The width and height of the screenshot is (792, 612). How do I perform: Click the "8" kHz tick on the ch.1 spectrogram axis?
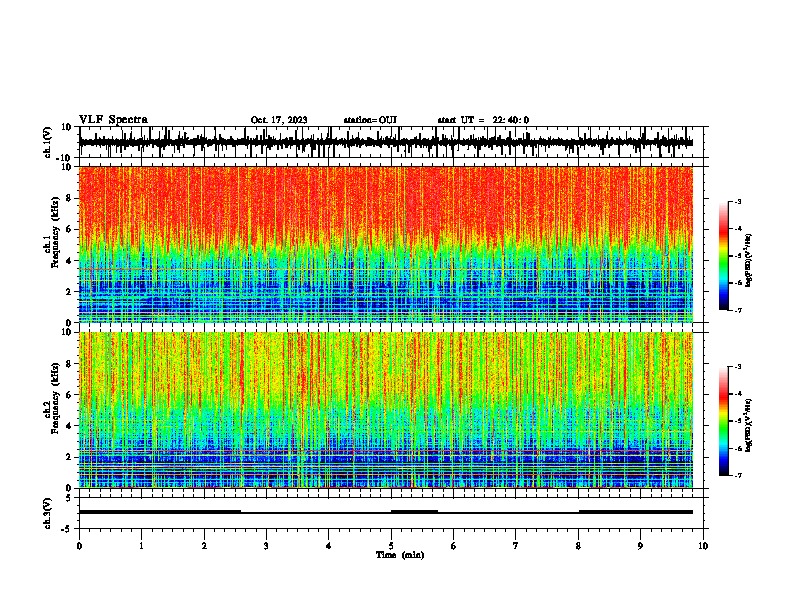[x=69, y=198]
